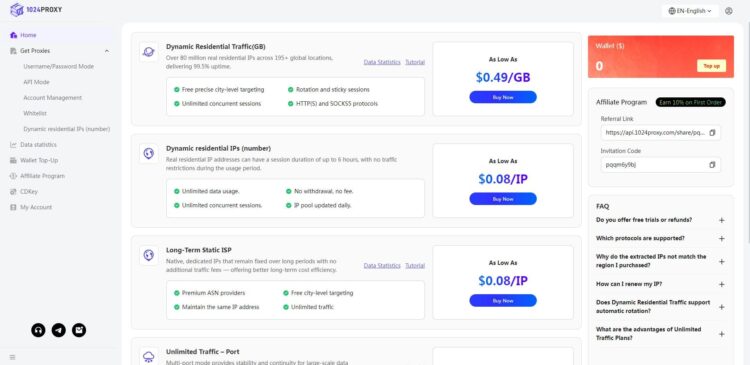Open Affiliate Program in sidebar
The image size is (750, 365).
point(43,176)
